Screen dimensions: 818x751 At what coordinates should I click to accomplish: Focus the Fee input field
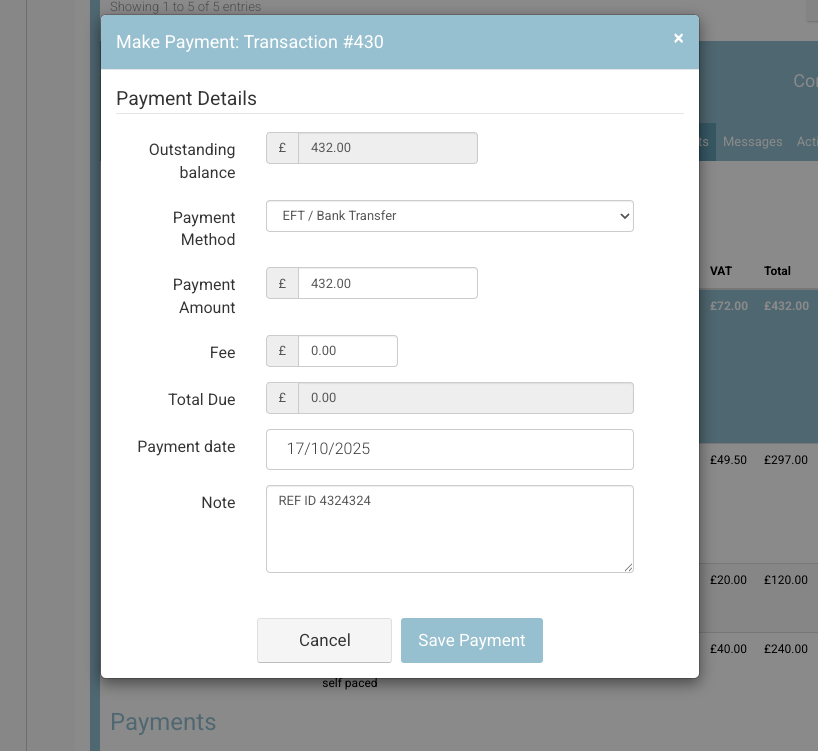(x=347, y=351)
